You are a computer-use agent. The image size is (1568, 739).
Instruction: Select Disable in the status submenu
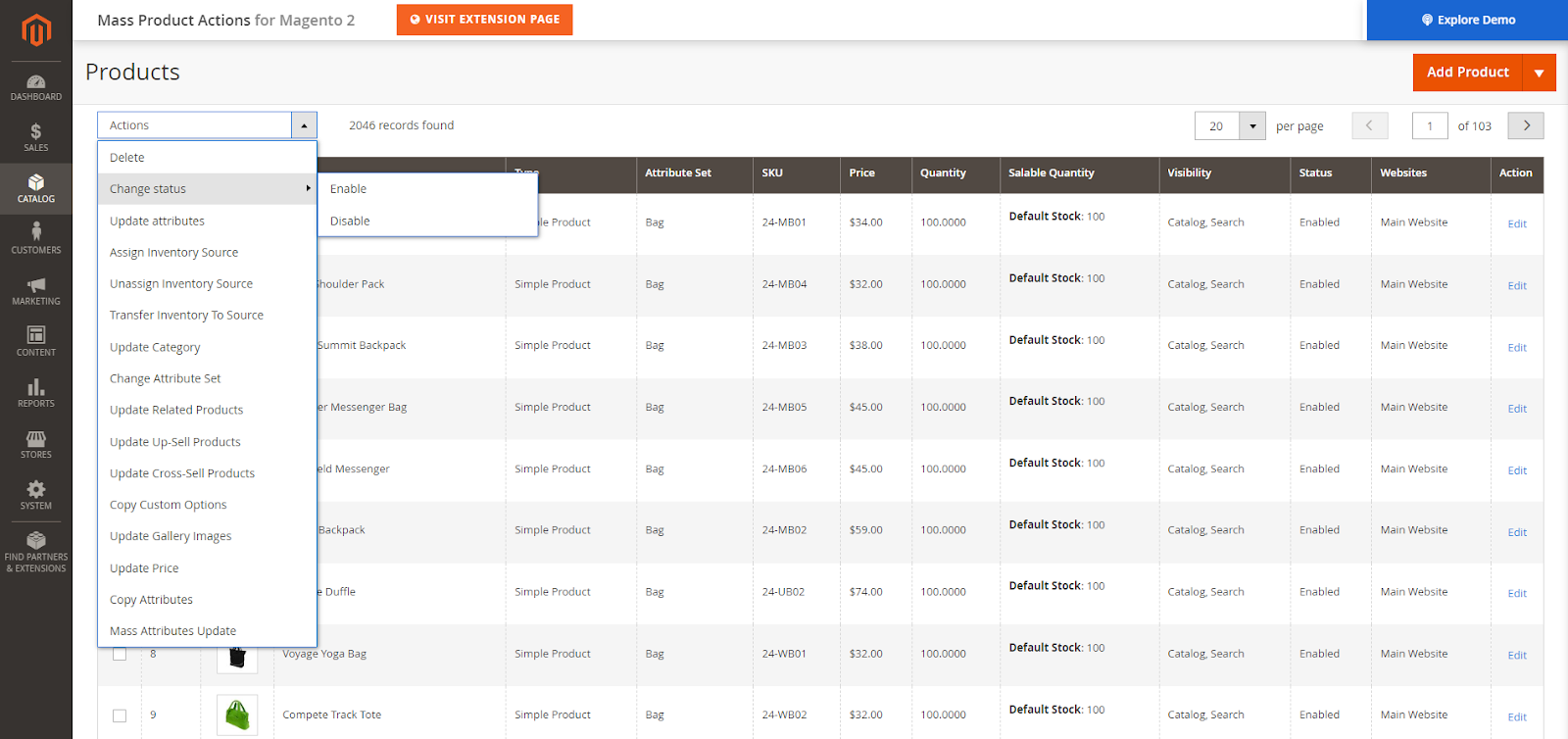point(427,222)
